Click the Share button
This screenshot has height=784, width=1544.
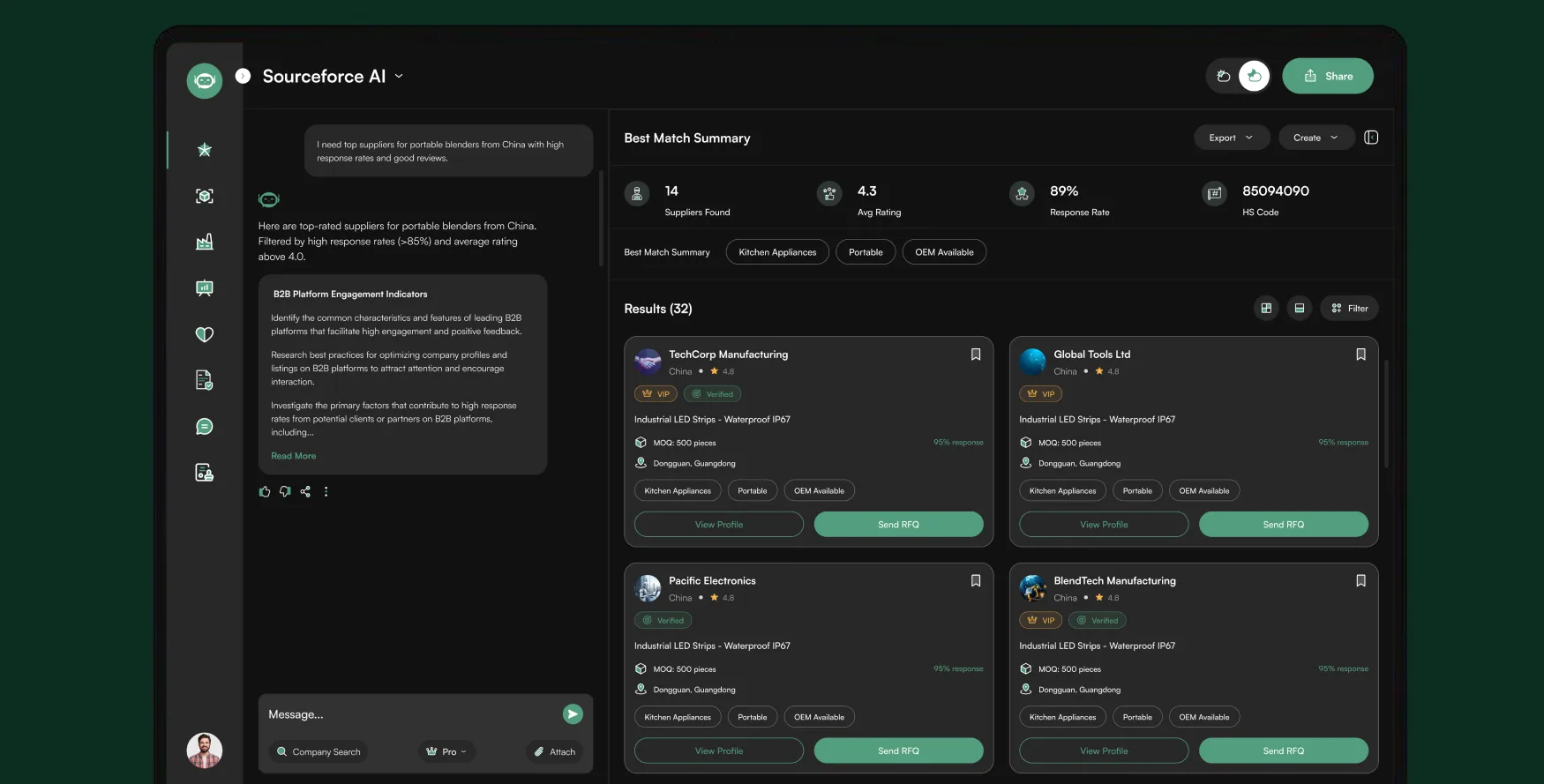coord(1328,76)
